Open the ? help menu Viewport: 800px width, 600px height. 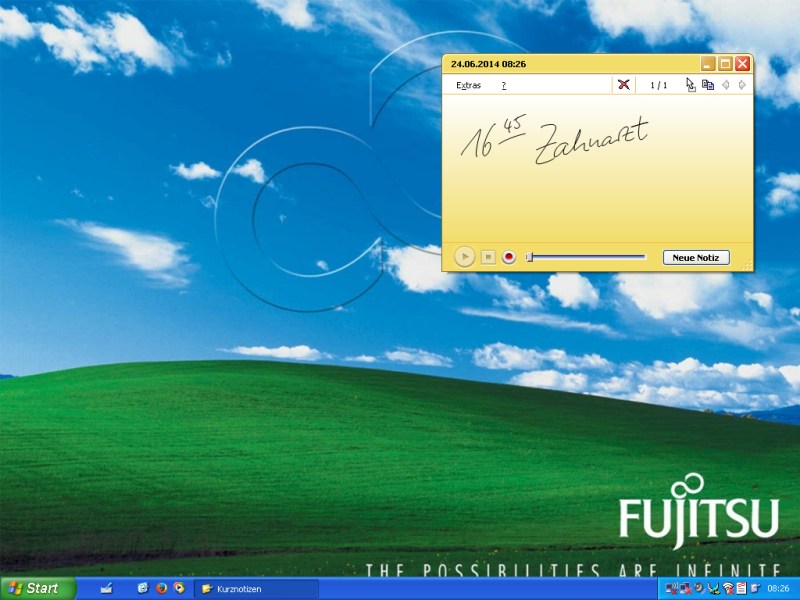504,85
